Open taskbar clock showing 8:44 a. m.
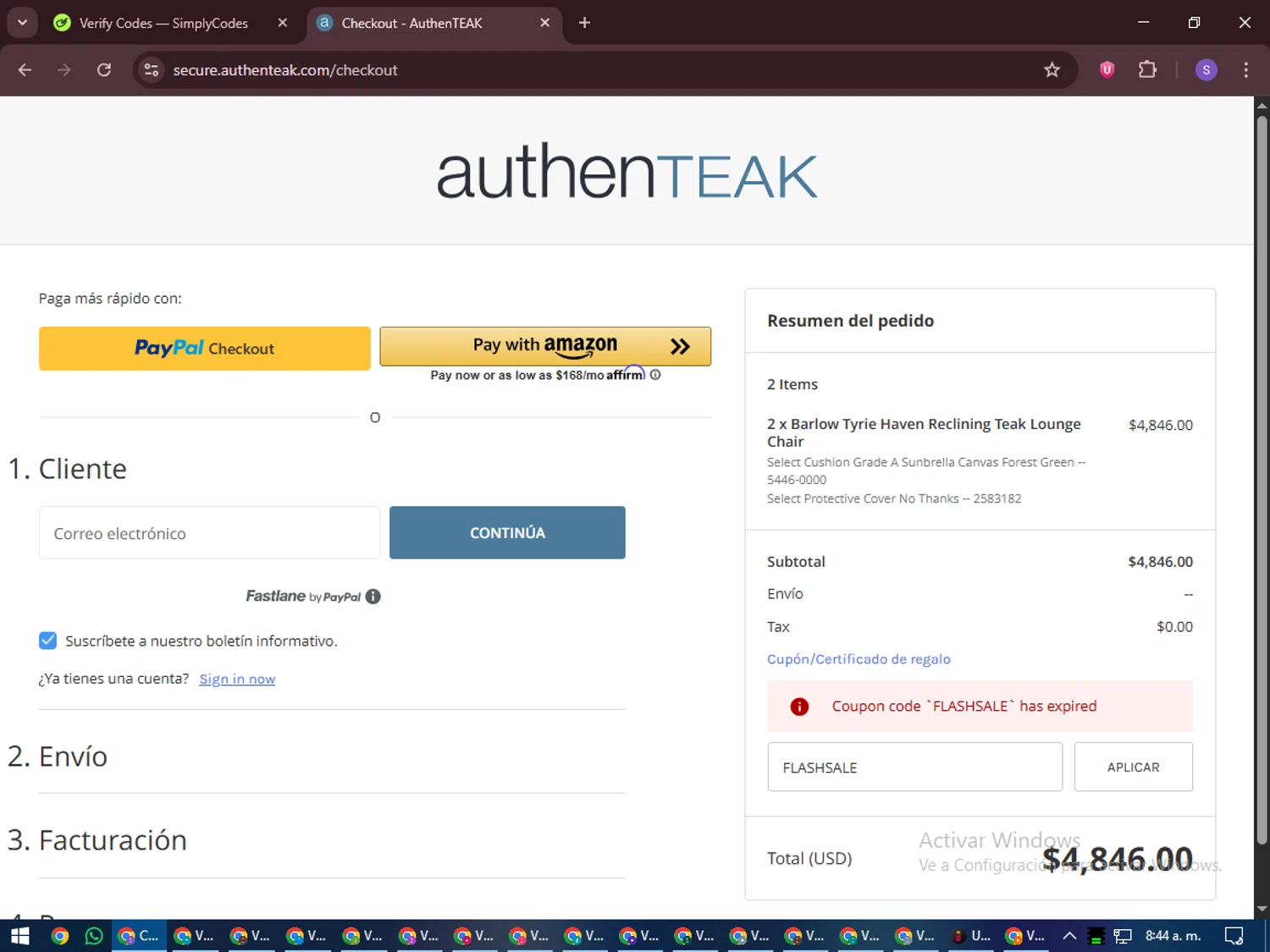This screenshot has width=1270, height=952. [x=1173, y=936]
